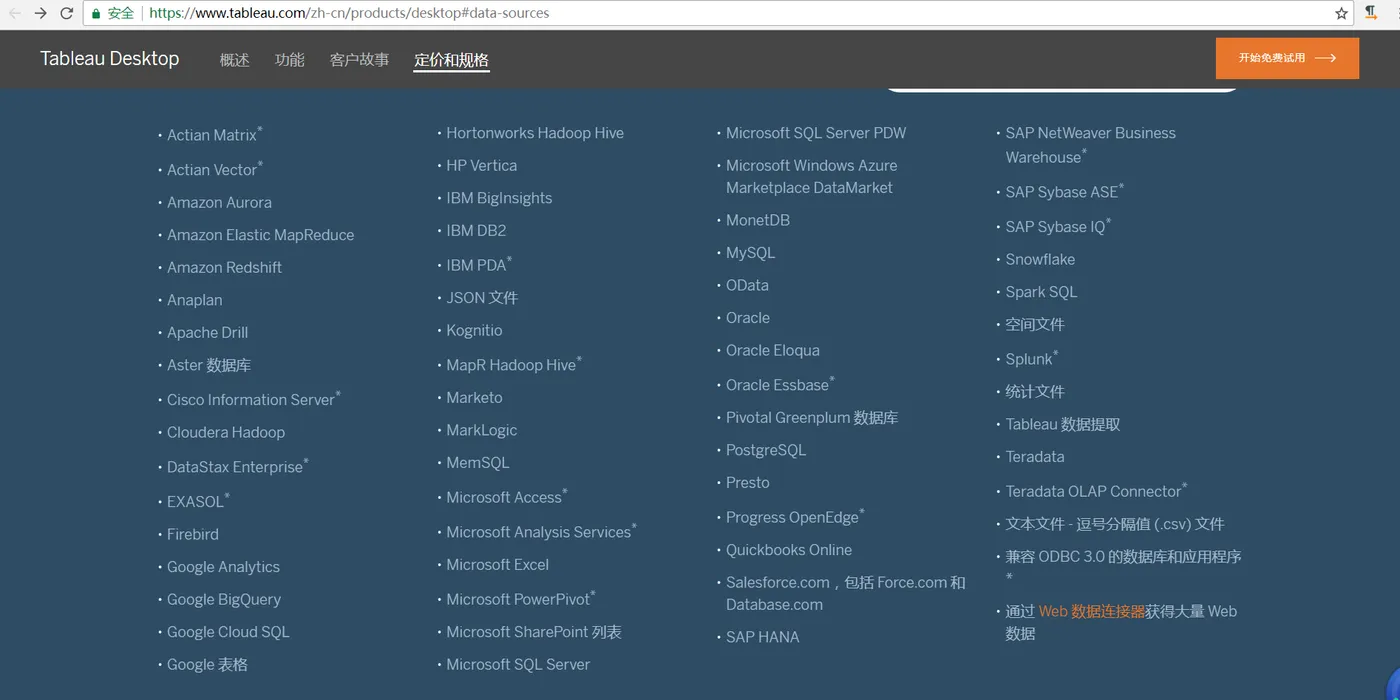
Task: Click PostgreSQL list entry
Action: [x=766, y=450]
